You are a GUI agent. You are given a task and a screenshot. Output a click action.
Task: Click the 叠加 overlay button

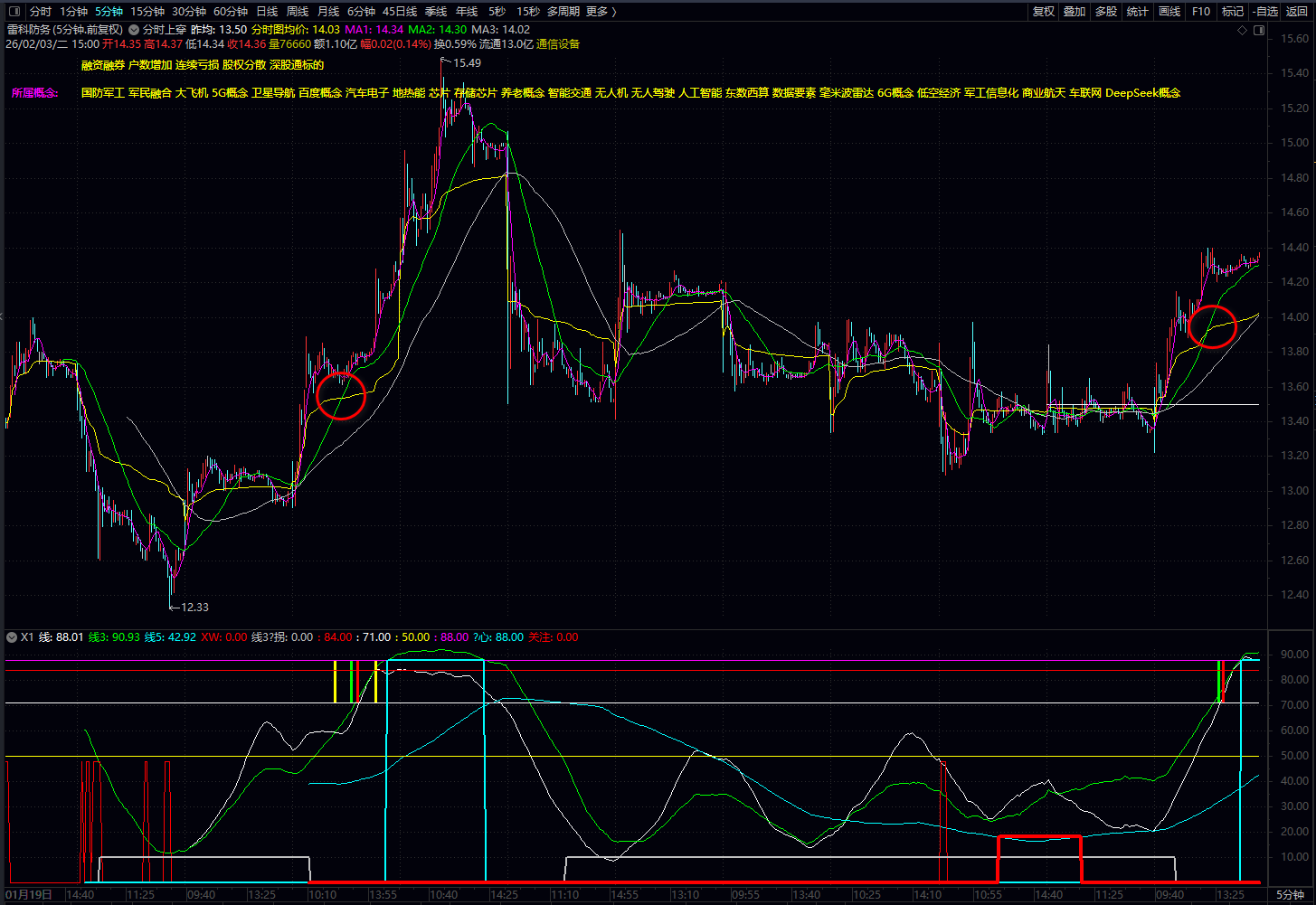[x=1075, y=12]
